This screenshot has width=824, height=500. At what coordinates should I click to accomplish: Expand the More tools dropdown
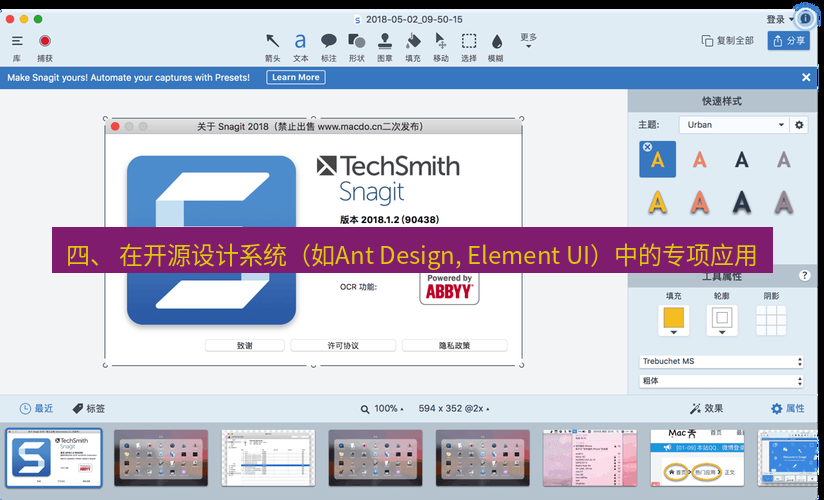(x=529, y=40)
